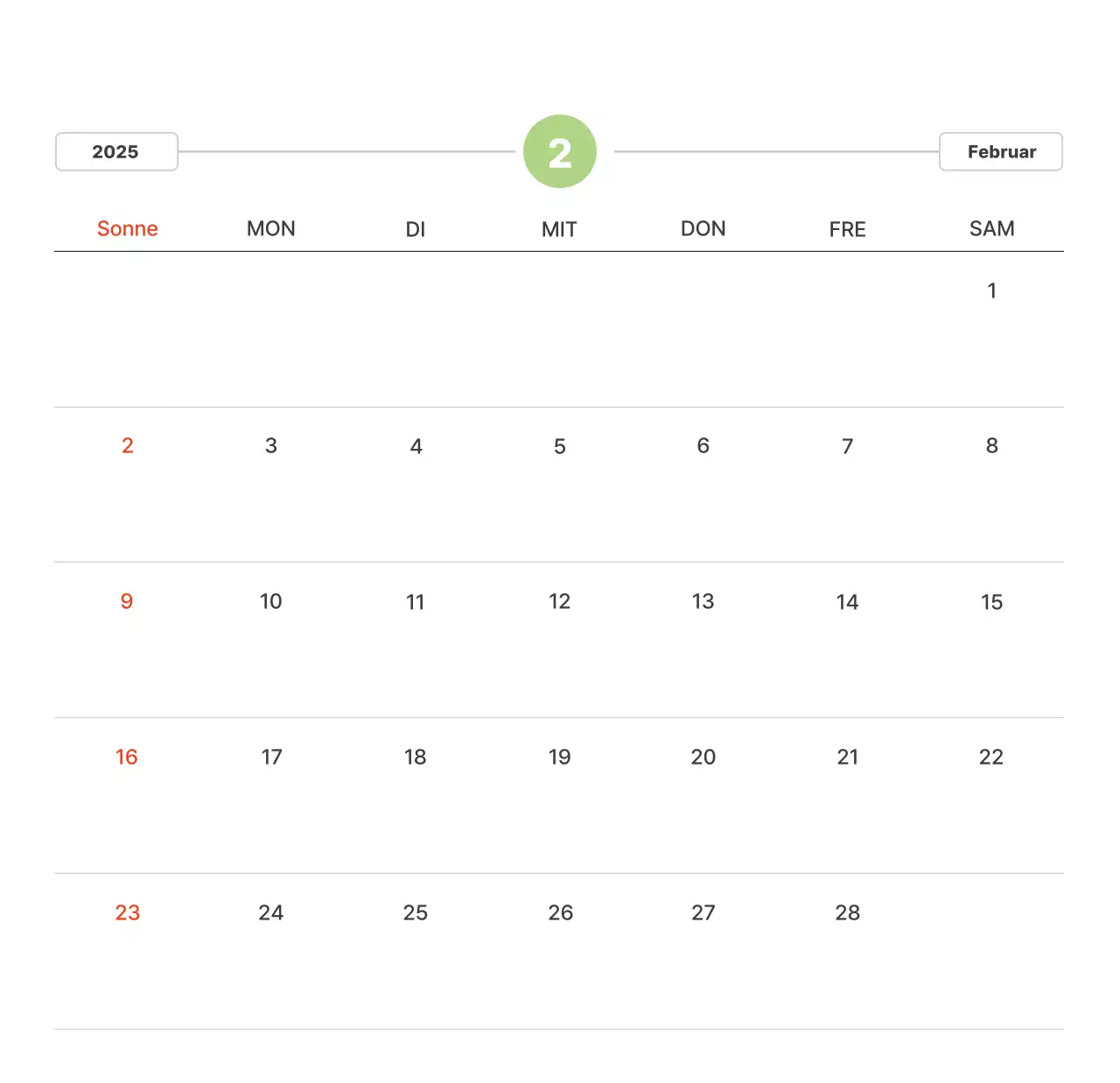The height and width of the screenshot is (1083, 1120).
Task: Pick February 5 on the calendar
Action: coord(560,446)
